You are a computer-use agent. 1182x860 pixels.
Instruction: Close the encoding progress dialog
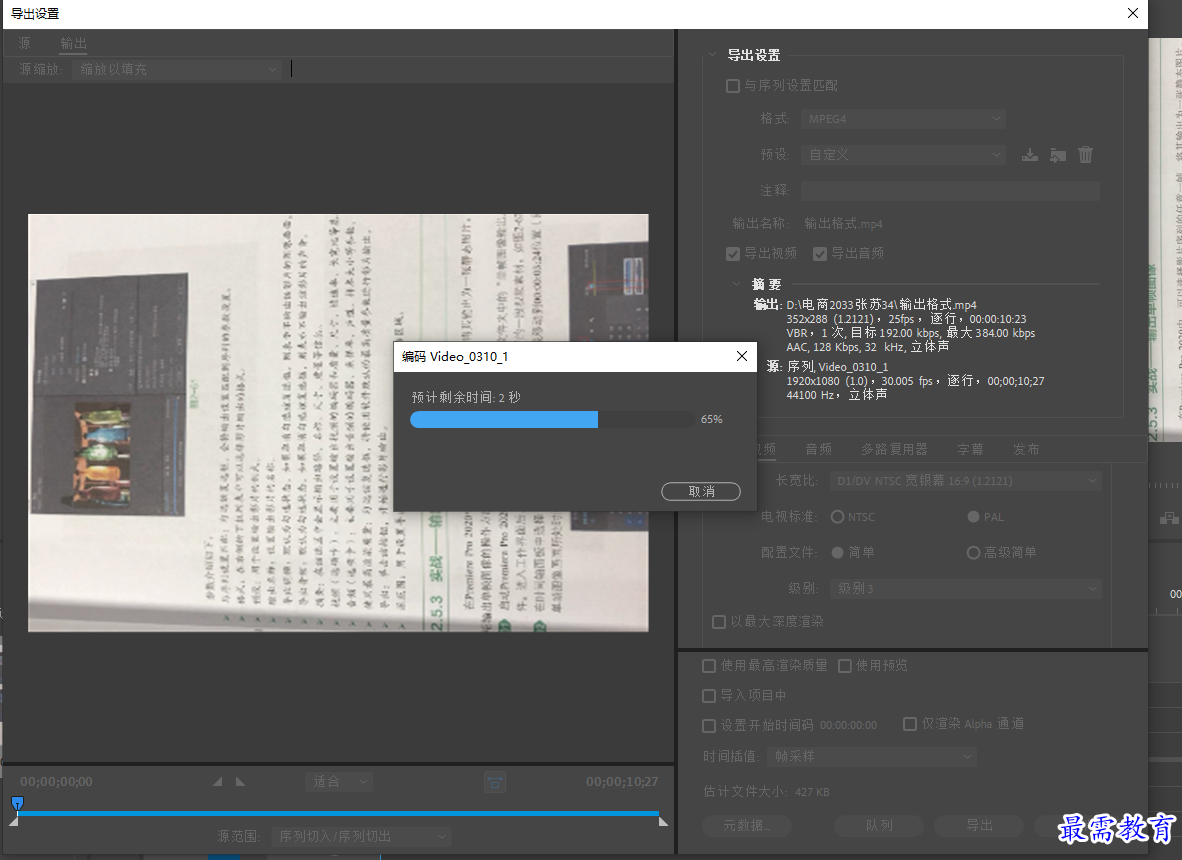coord(742,356)
